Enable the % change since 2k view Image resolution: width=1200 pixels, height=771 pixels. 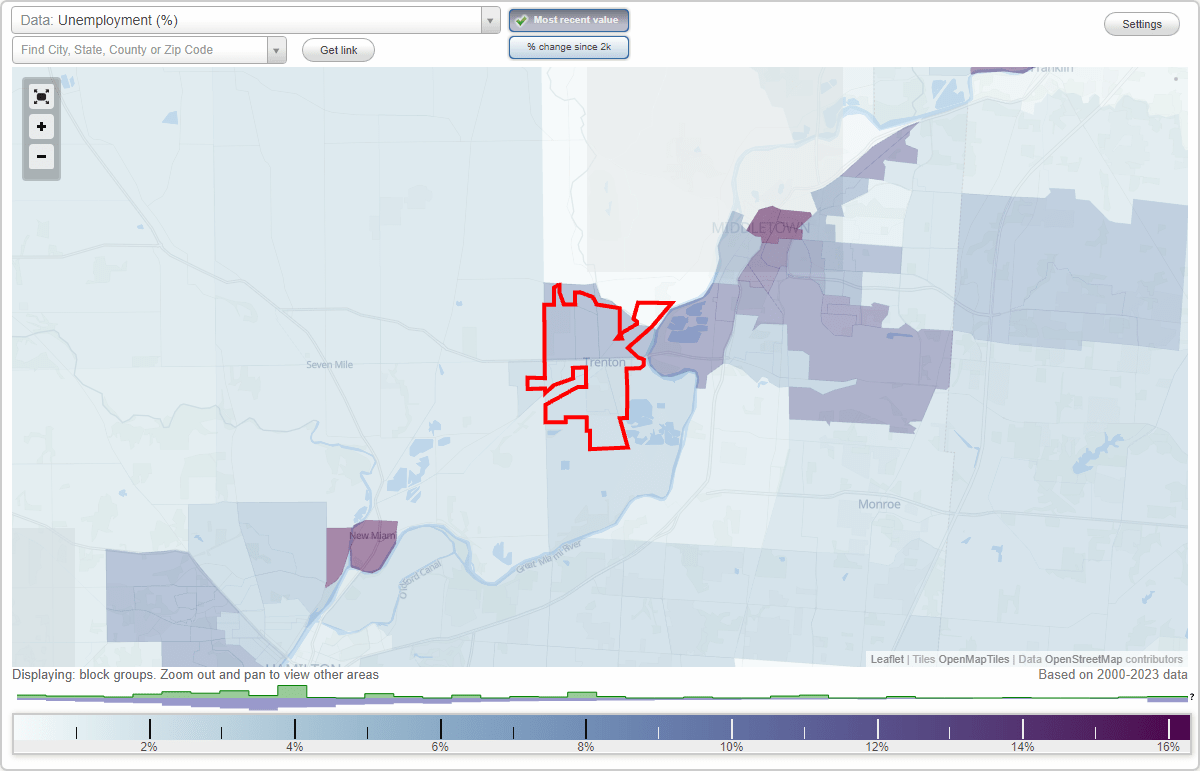click(568, 46)
